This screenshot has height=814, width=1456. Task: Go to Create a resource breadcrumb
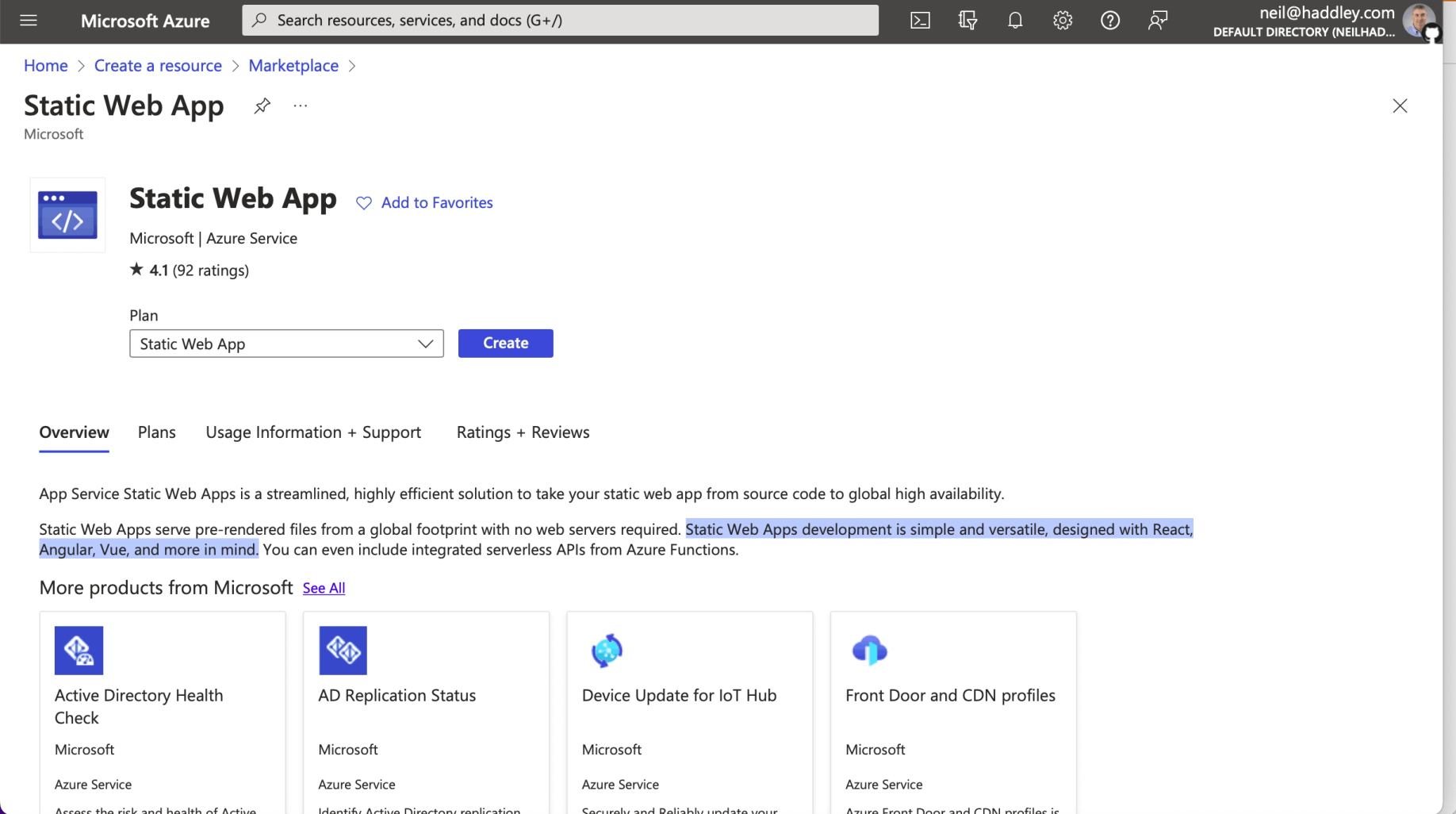click(x=158, y=66)
